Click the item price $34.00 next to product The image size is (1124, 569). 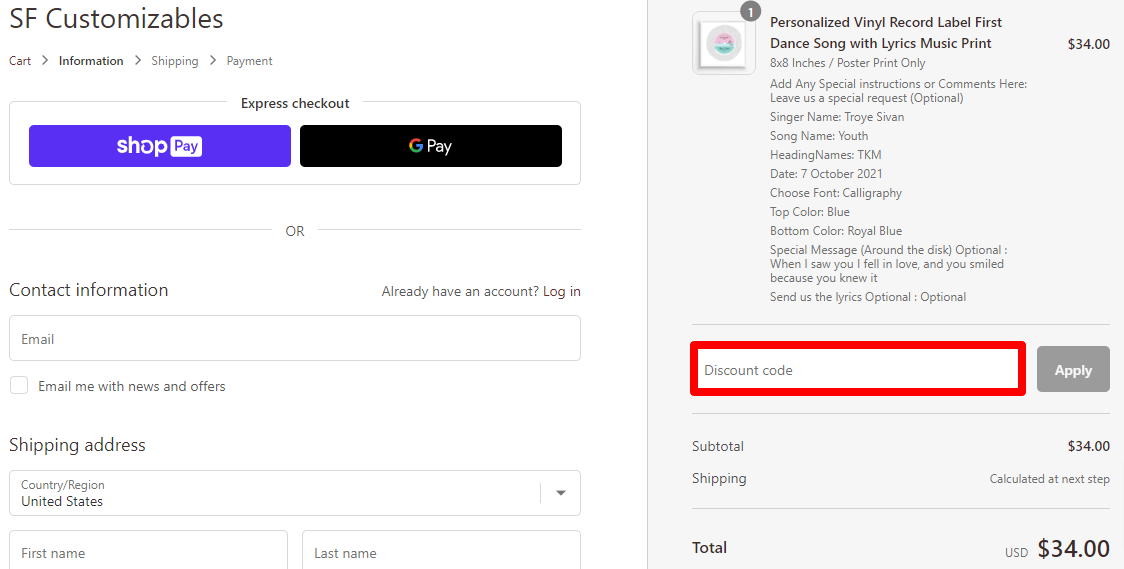point(1088,44)
